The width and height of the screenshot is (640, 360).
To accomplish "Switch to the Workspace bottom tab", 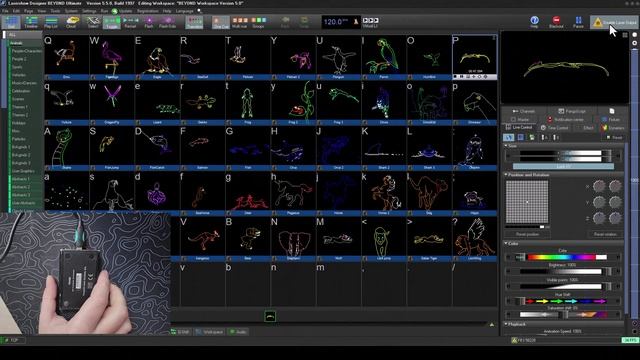I will [209, 332].
